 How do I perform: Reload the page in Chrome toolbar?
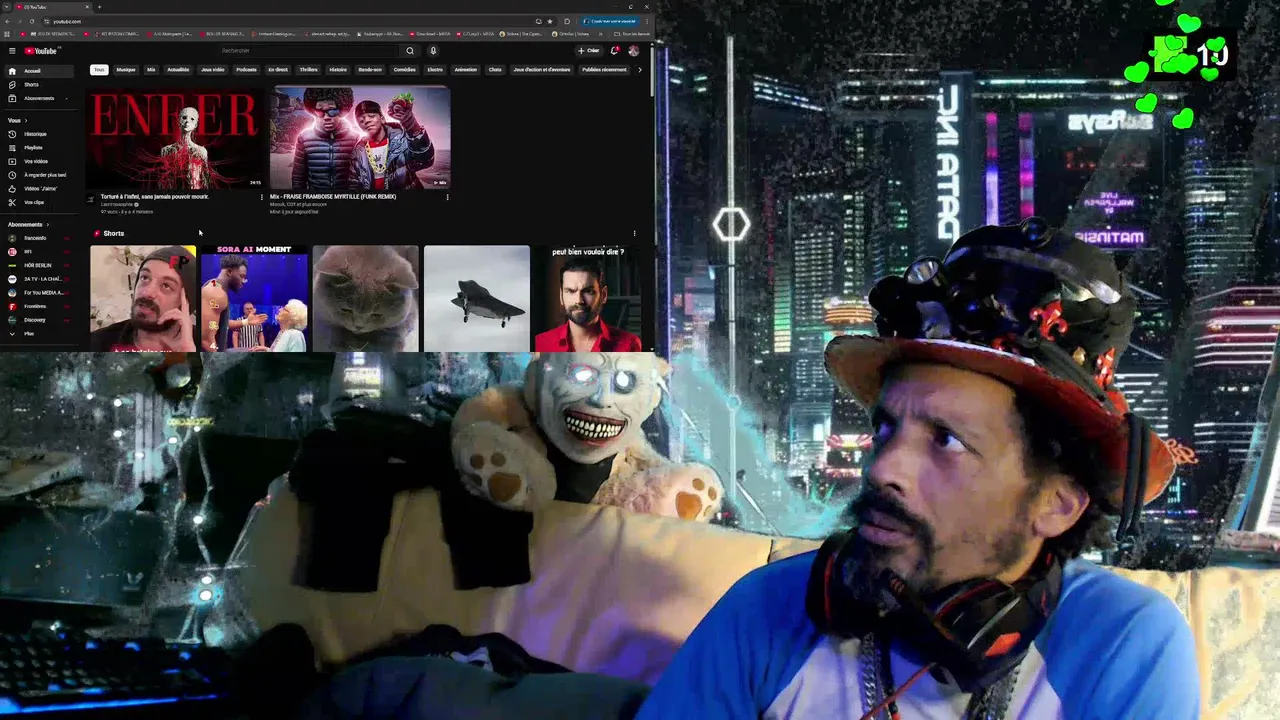pyautogui.click(x=31, y=21)
